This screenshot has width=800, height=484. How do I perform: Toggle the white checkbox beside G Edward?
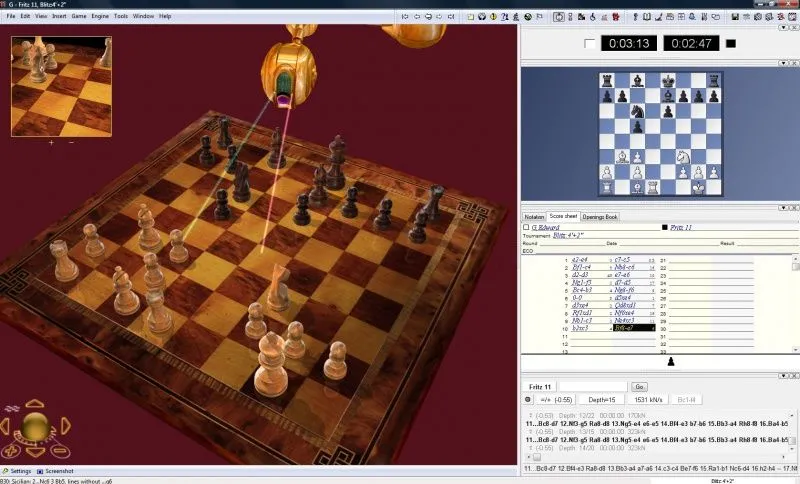[527, 227]
